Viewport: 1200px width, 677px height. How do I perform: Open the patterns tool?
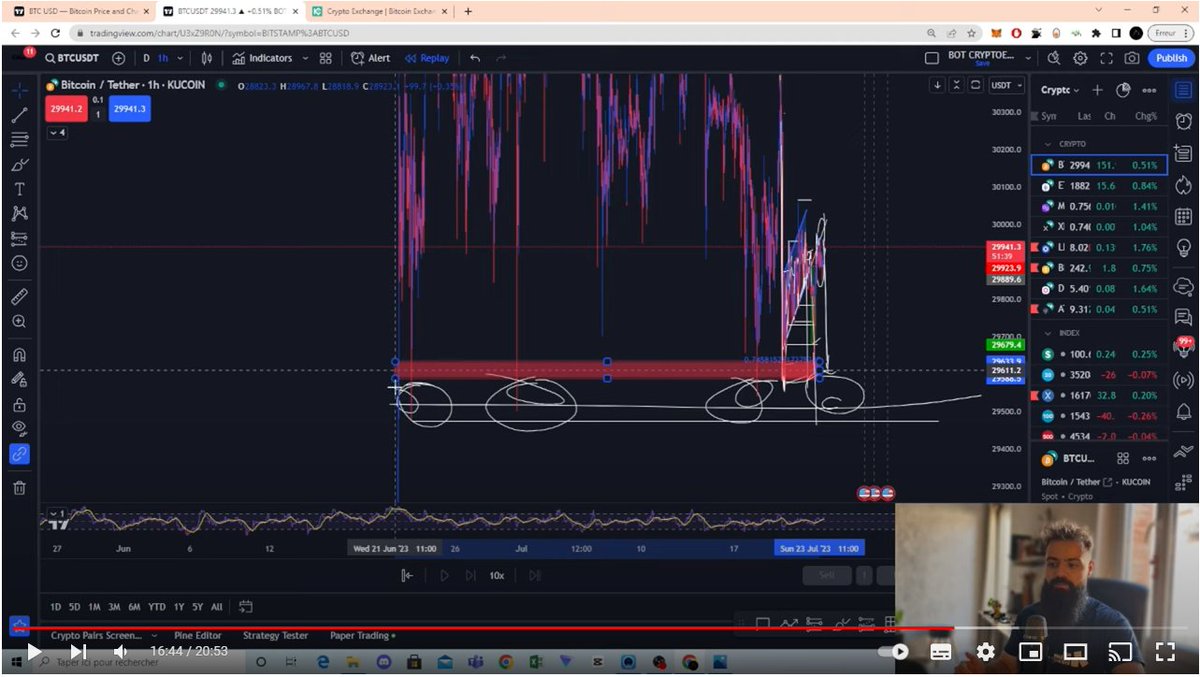coord(19,213)
